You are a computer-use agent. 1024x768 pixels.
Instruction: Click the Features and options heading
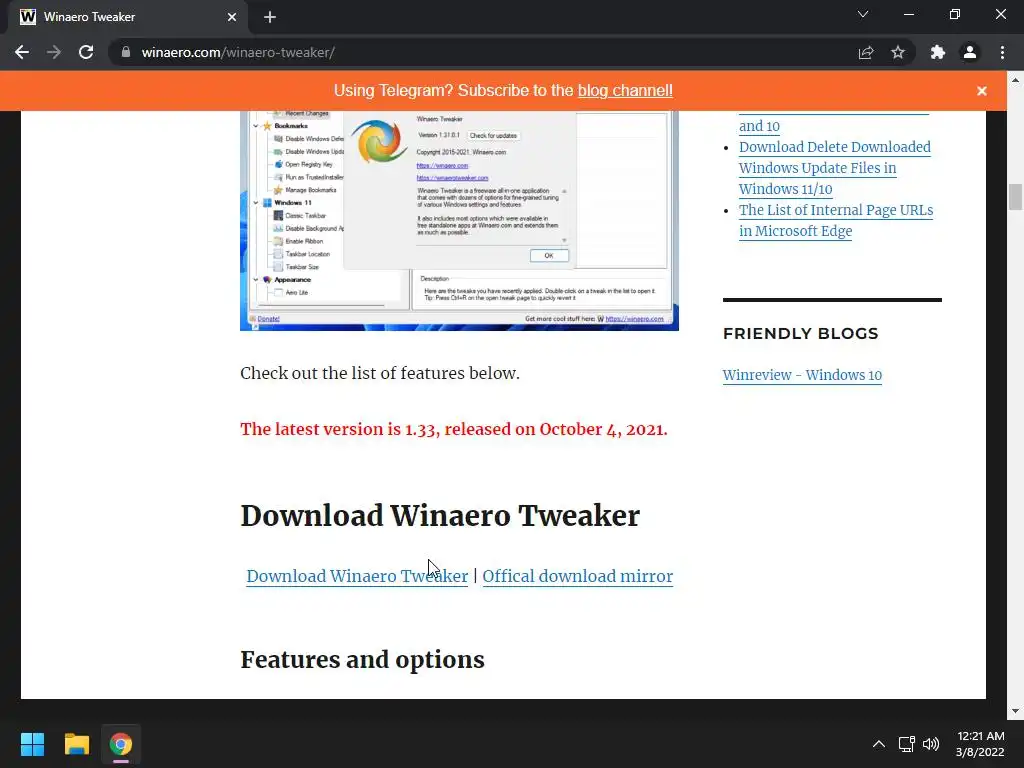point(362,660)
